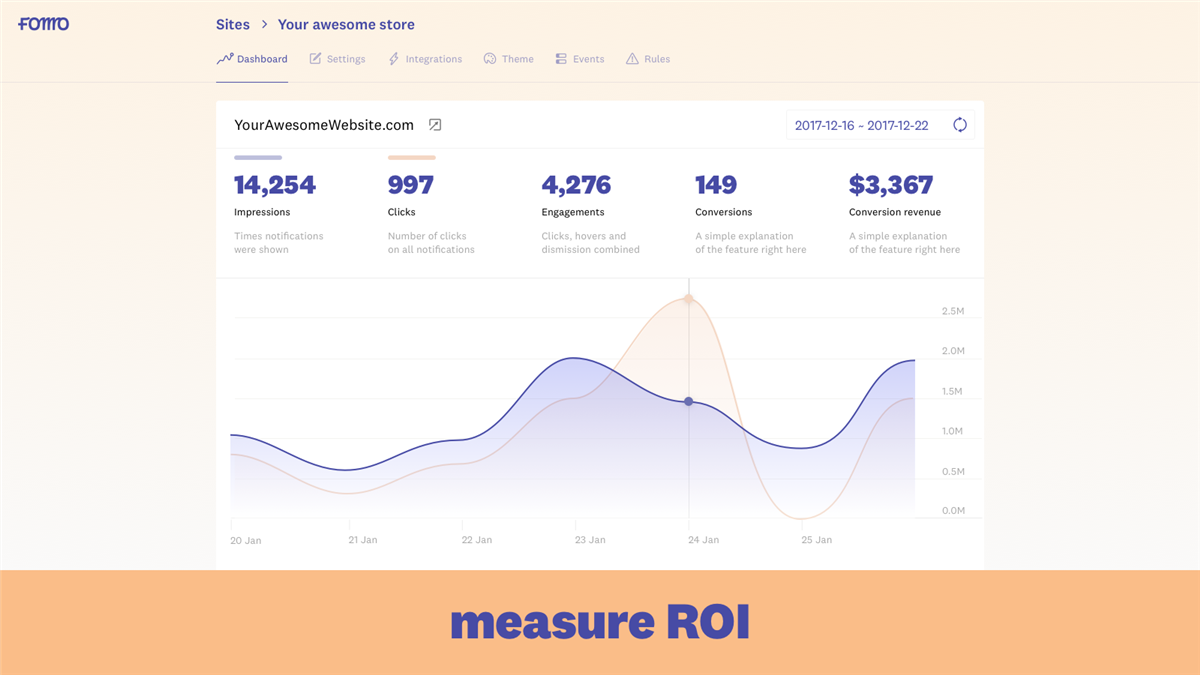Switch to the Dashboard tab

(252, 59)
